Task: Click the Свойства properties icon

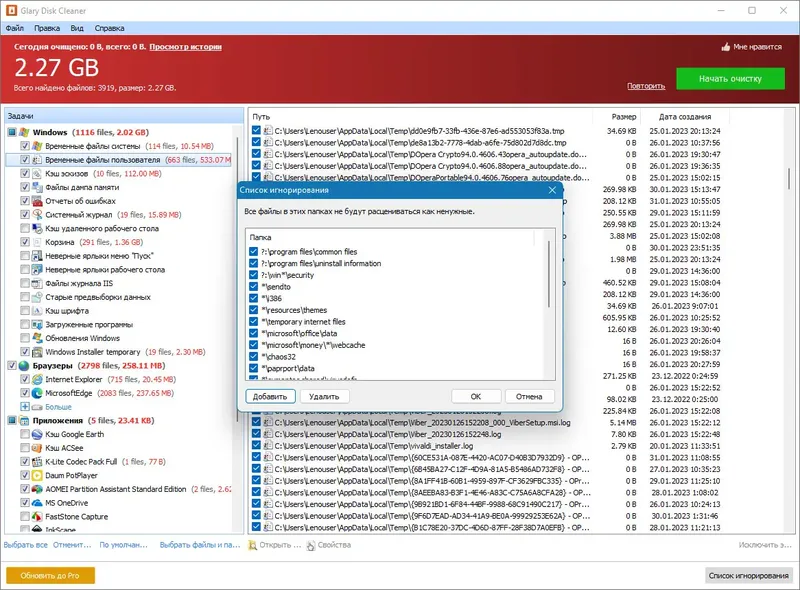Action: pyautogui.click(x=311, y=545)
